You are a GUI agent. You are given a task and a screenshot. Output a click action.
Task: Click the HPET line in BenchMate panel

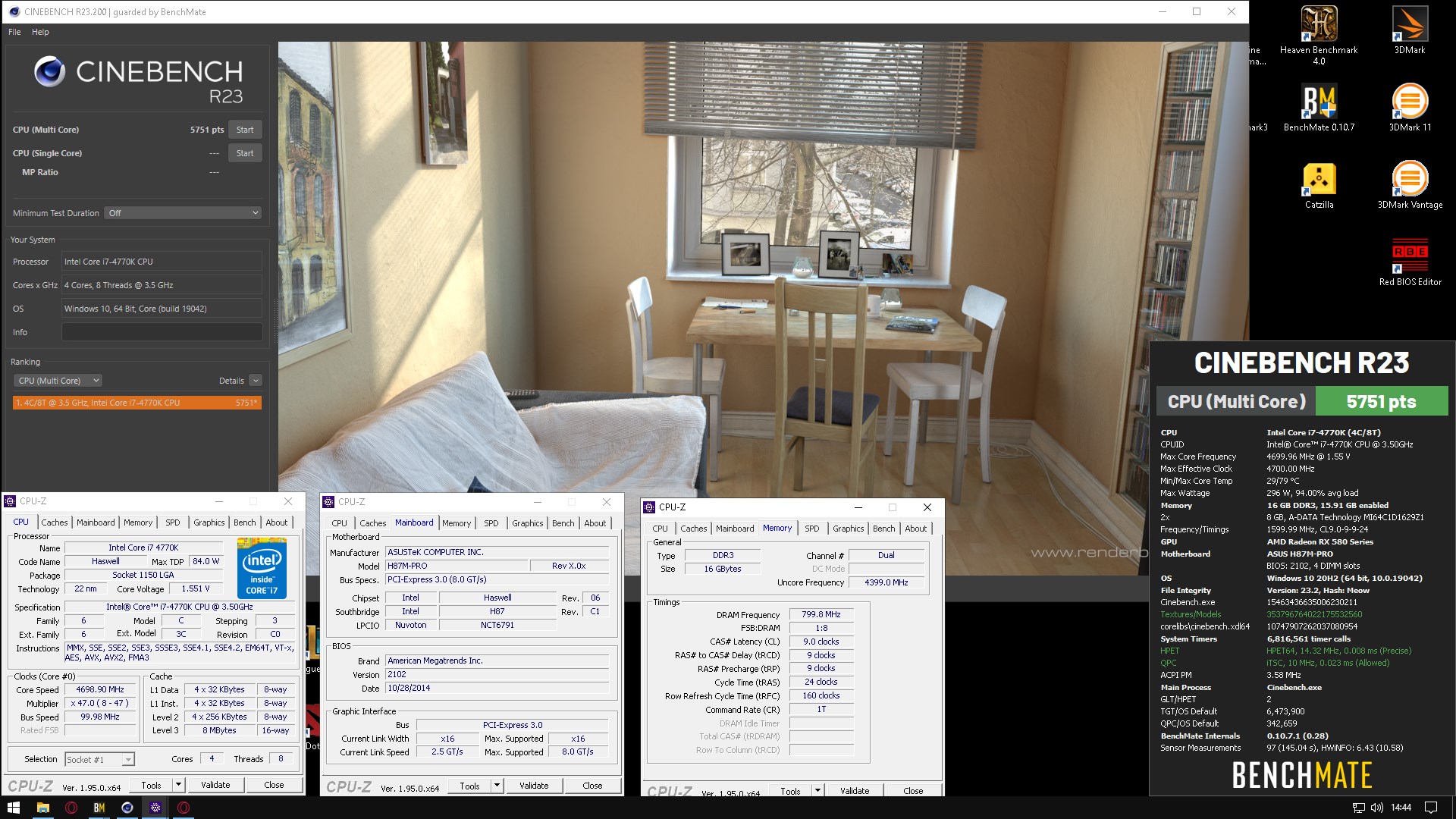point(1285,651)
